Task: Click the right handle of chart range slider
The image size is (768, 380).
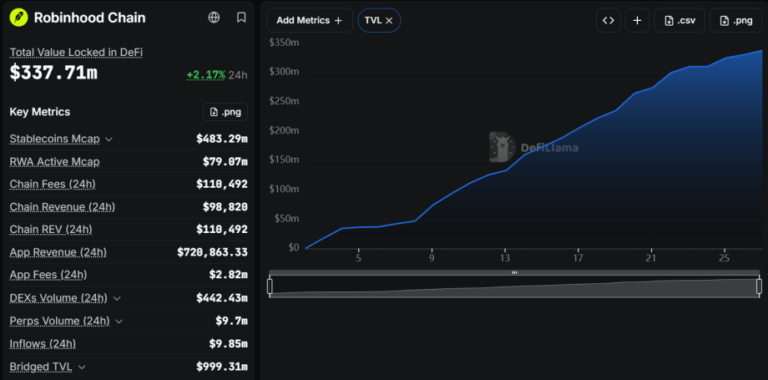Action: (x=759, y=286)
